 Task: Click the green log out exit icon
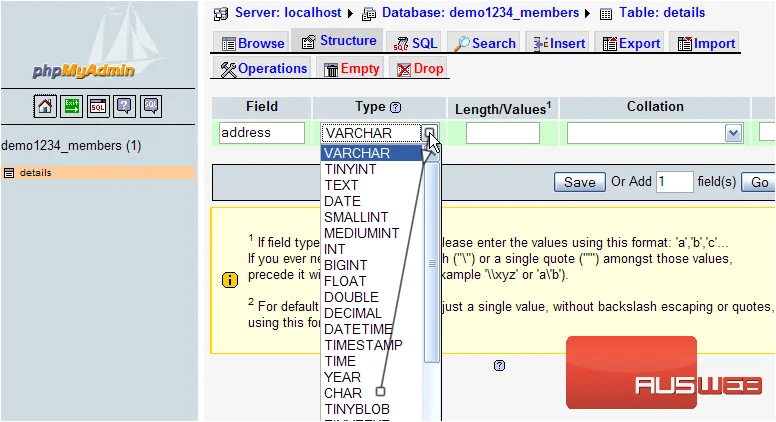[x=71, y=106]
